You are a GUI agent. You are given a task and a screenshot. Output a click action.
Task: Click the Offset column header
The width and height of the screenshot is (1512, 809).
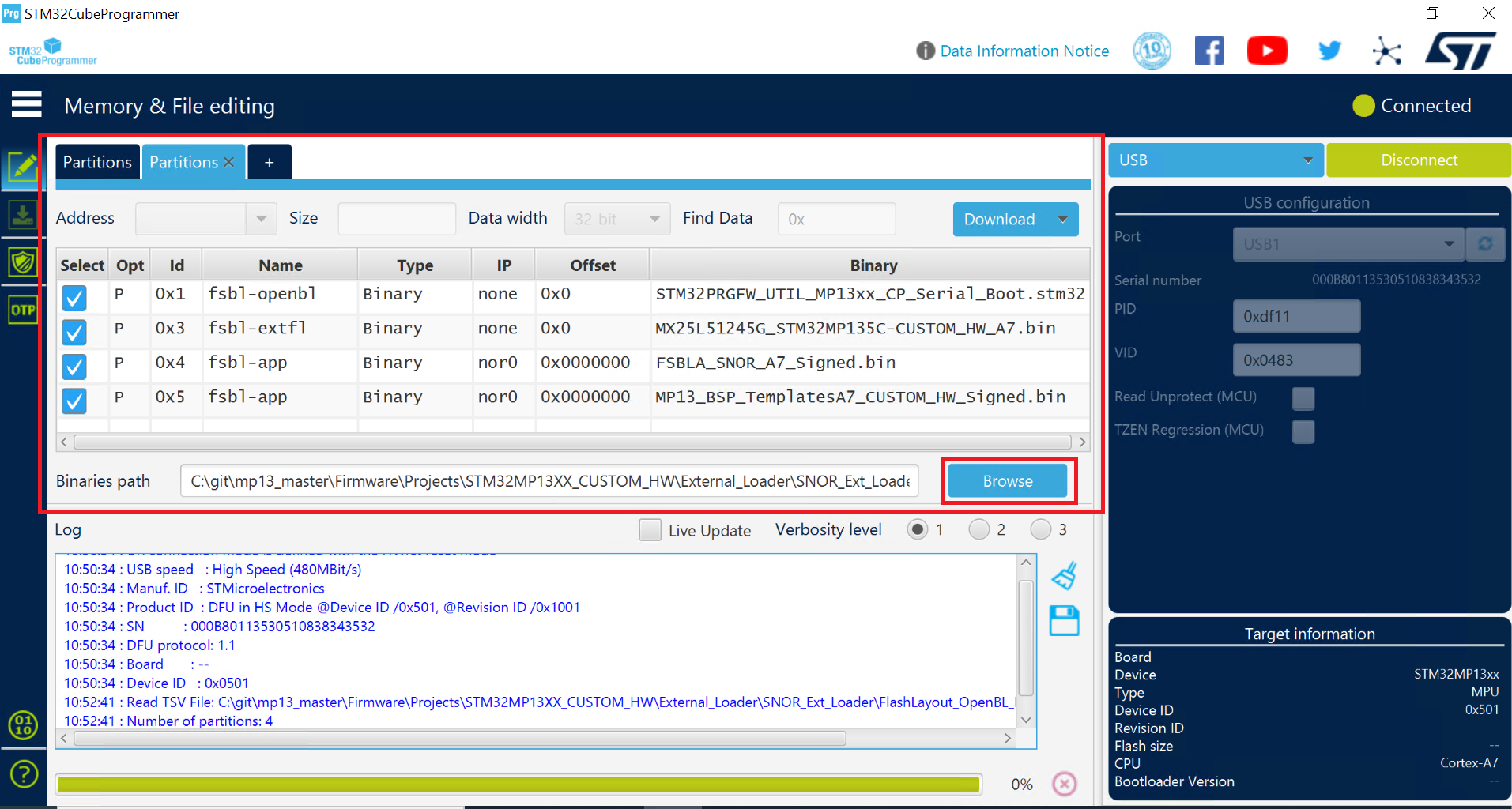[x=593, y=265]
